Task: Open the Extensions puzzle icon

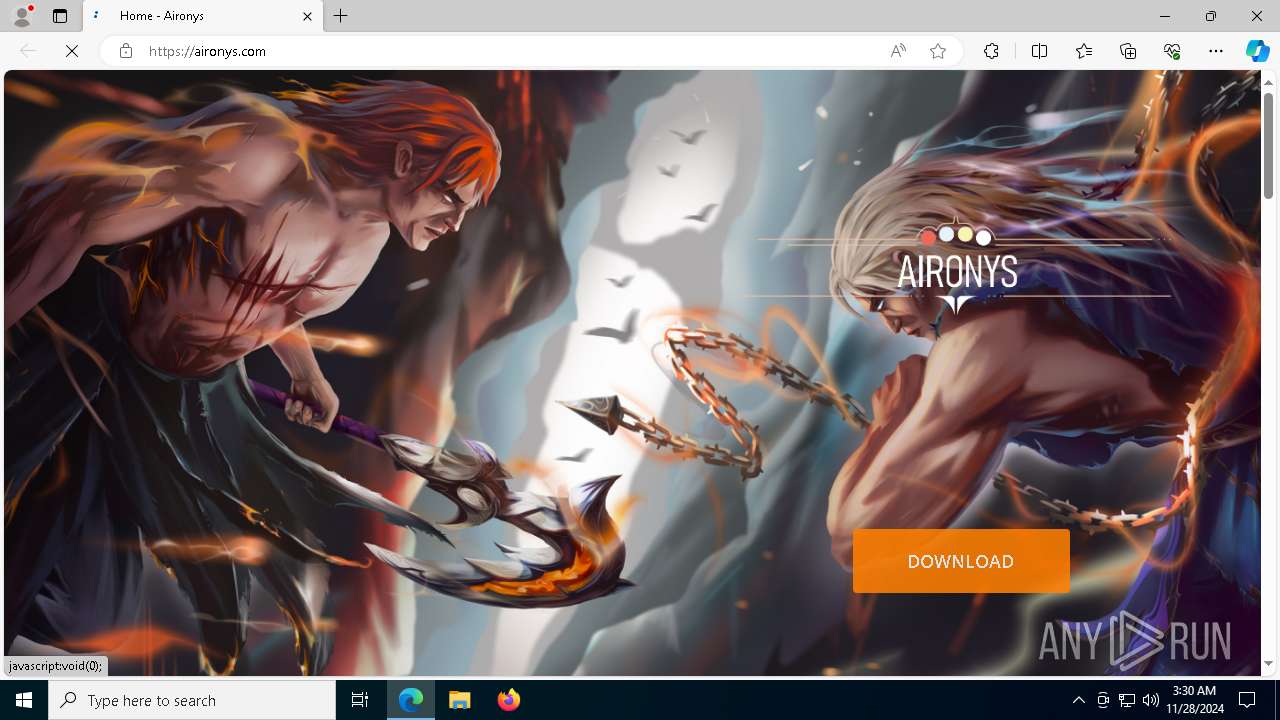Action: (991, 51)
